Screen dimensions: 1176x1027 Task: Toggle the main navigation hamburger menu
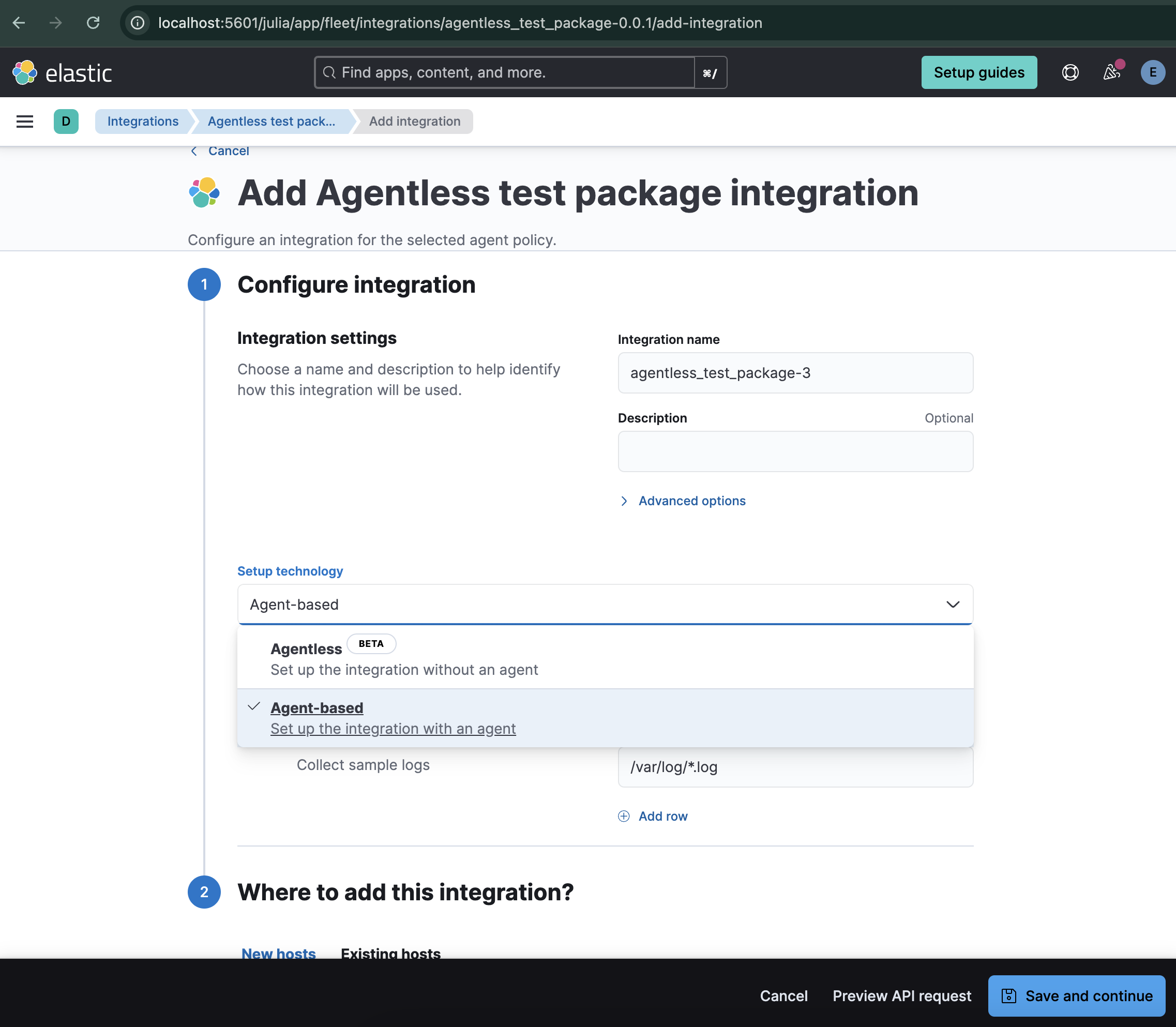(25, 122)
